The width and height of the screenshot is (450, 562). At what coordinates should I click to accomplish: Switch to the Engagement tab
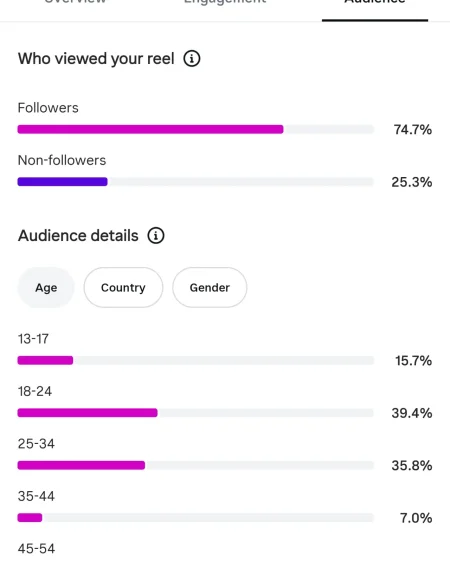click(225, 3)
